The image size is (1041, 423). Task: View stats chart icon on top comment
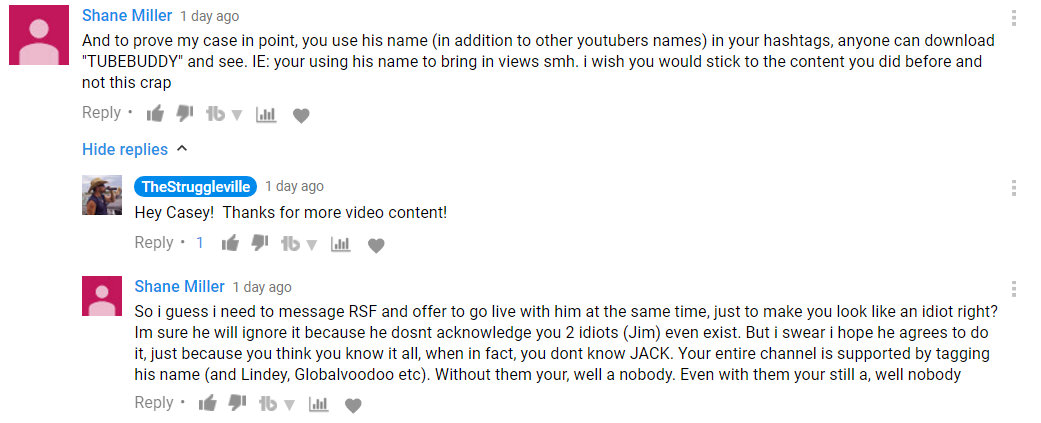[266, 115]
